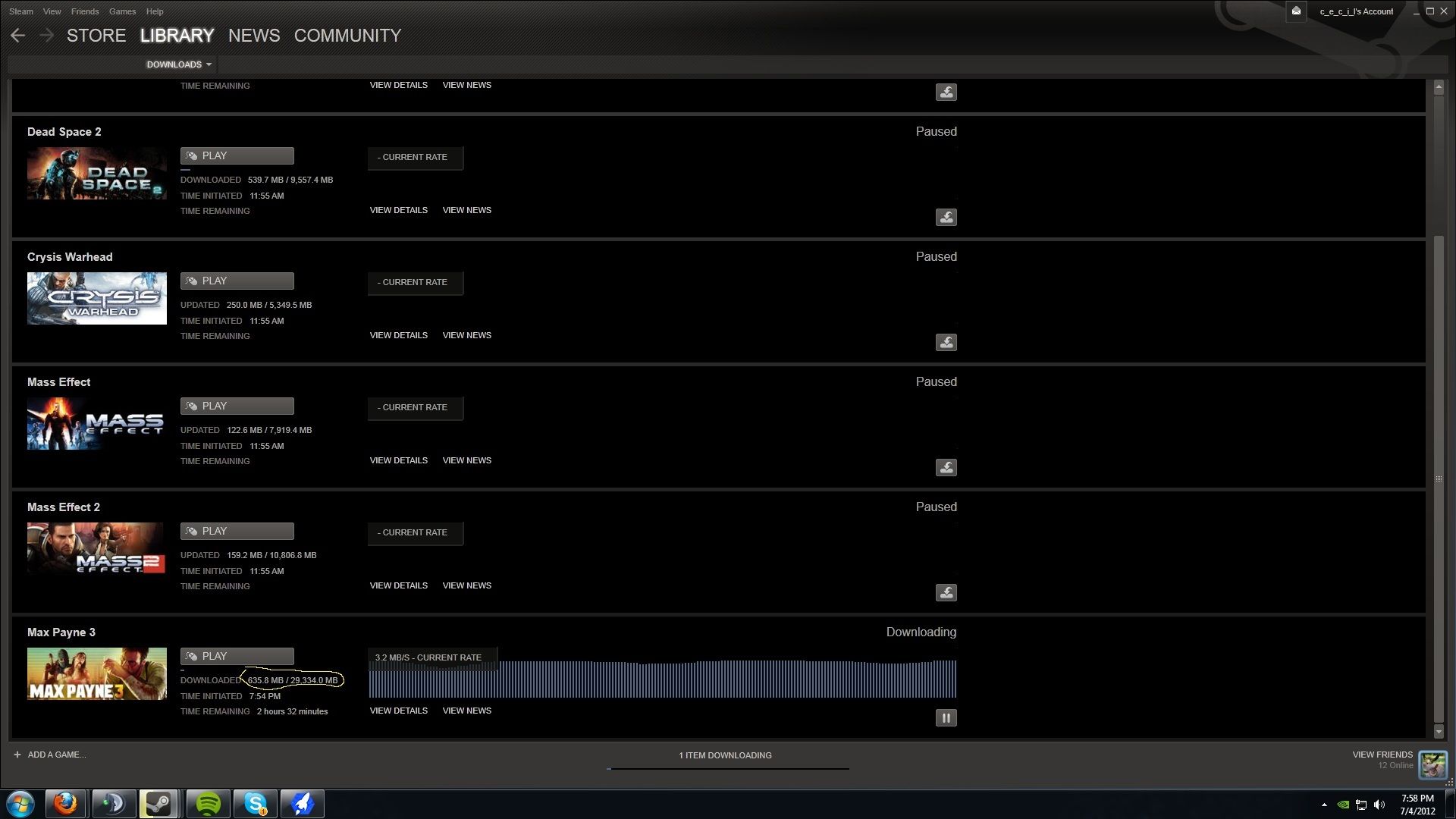Switch to the LIBRARY tab
The width and height of the screenshot is (1456, 819).
(x=177, y=36)
